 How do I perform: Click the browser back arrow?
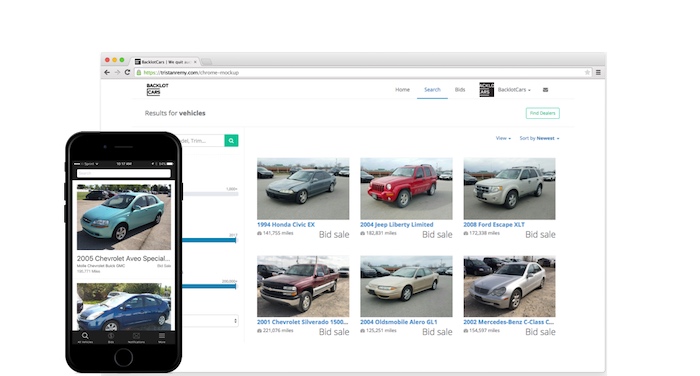click(107, 72)
